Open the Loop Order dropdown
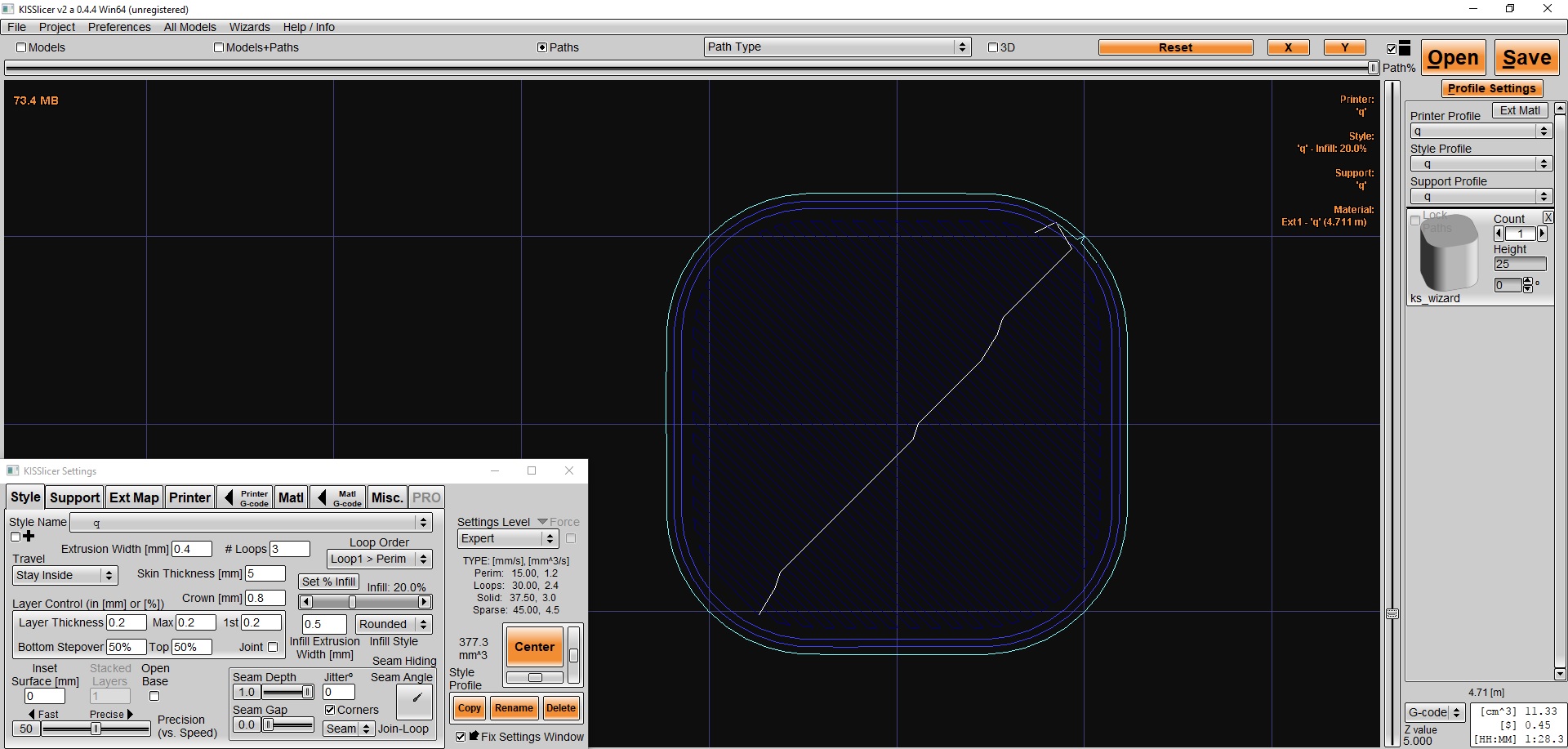 pos(379,559)
